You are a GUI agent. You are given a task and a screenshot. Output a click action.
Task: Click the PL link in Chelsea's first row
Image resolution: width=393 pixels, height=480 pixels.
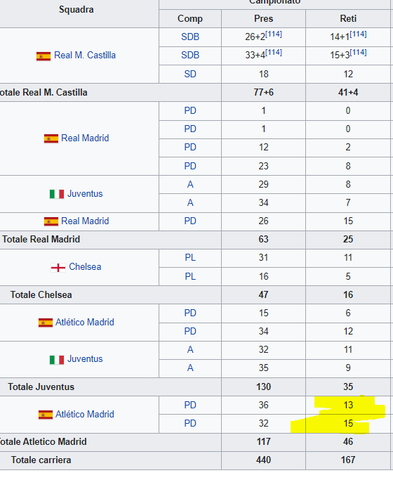tap(190, 258)
